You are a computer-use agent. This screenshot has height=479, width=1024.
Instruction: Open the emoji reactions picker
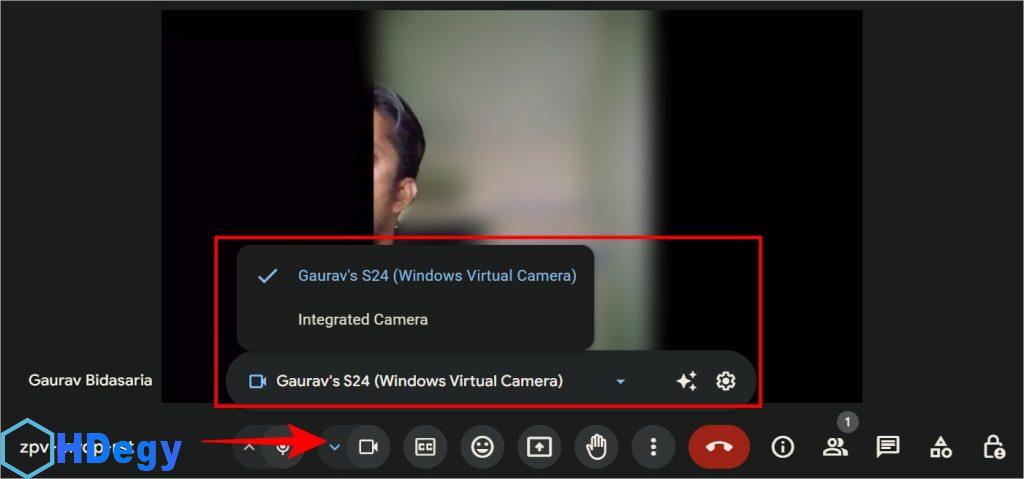click(x=482, y=447)
